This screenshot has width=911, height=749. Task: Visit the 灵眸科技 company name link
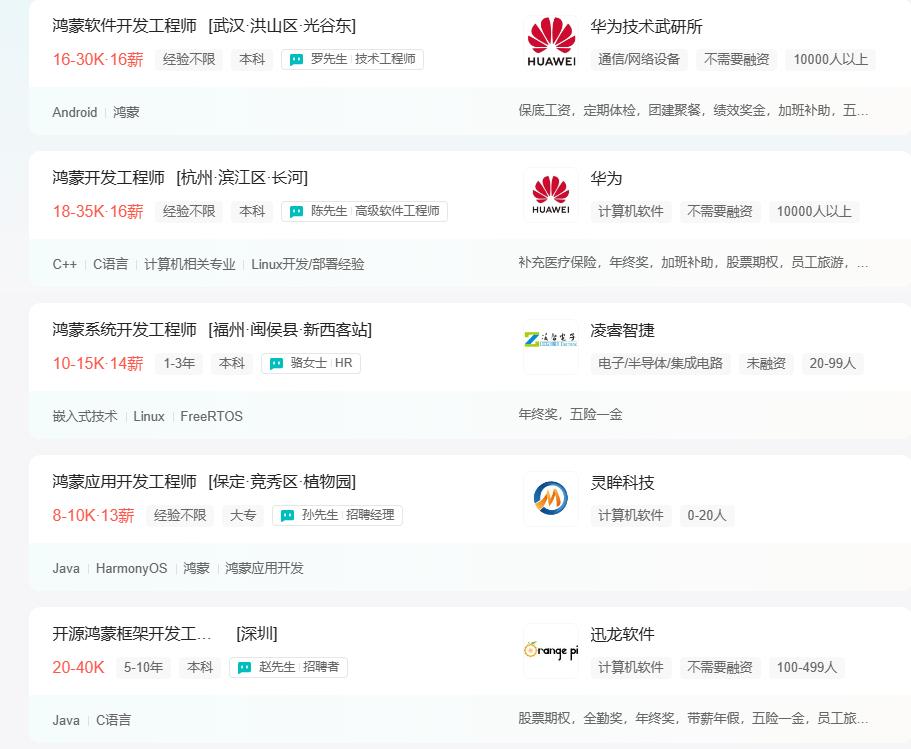(x=622, y=482)
